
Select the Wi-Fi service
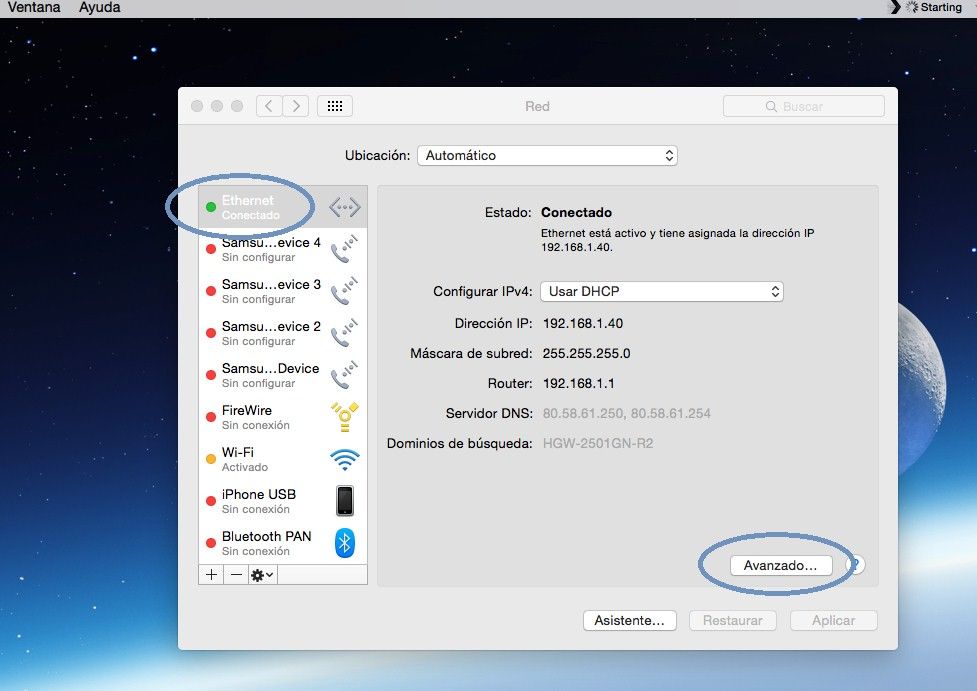[283, 459]
